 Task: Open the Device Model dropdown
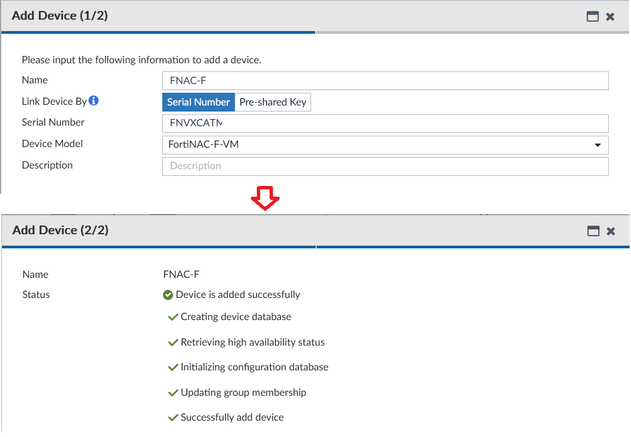click(x=385, y=145)
